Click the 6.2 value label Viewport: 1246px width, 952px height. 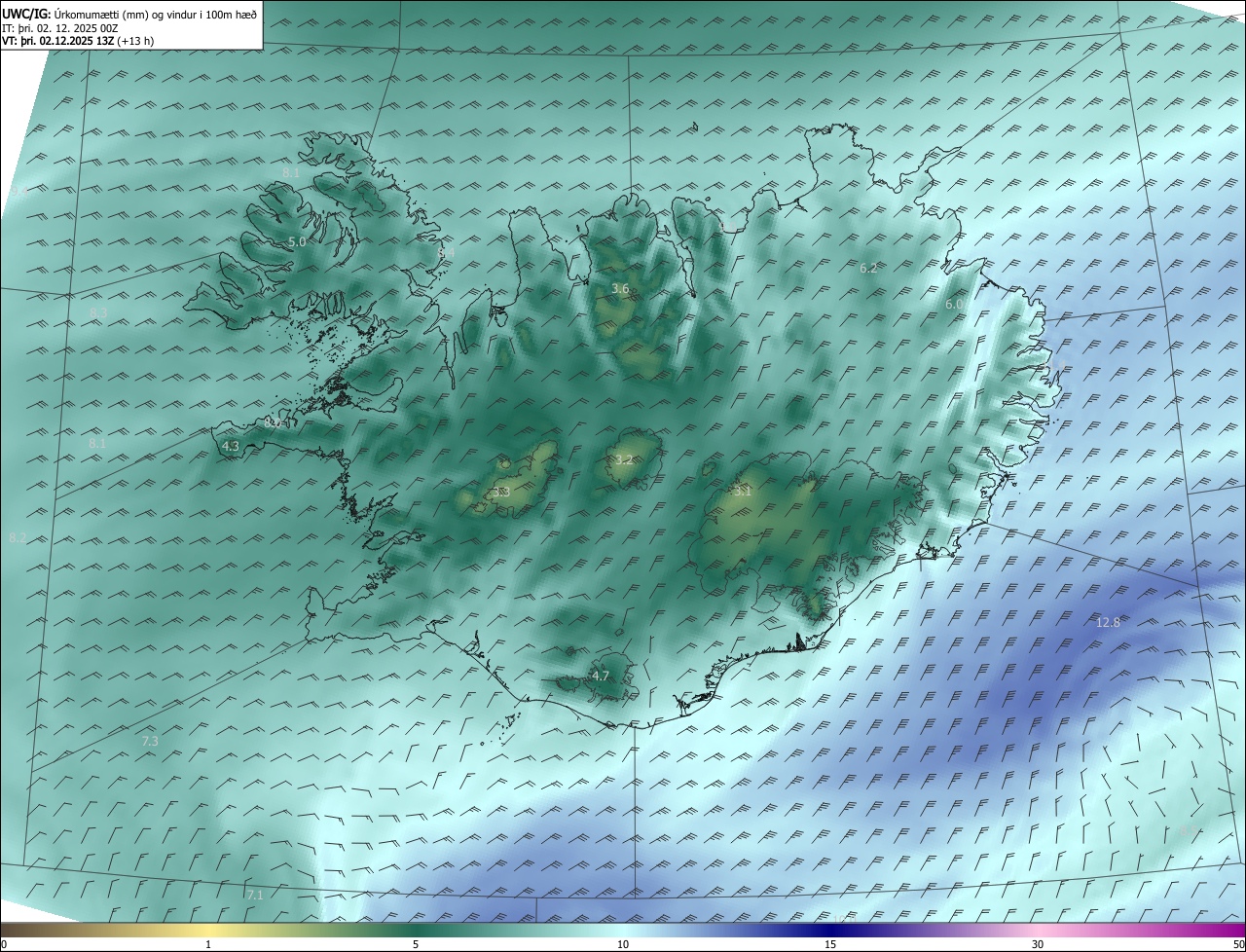click(x=868, y=268)
